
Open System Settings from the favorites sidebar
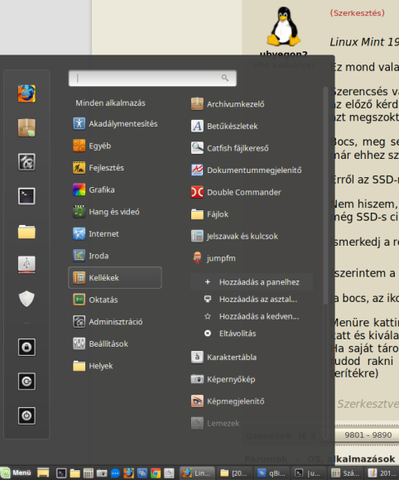(x=27, y=162)
